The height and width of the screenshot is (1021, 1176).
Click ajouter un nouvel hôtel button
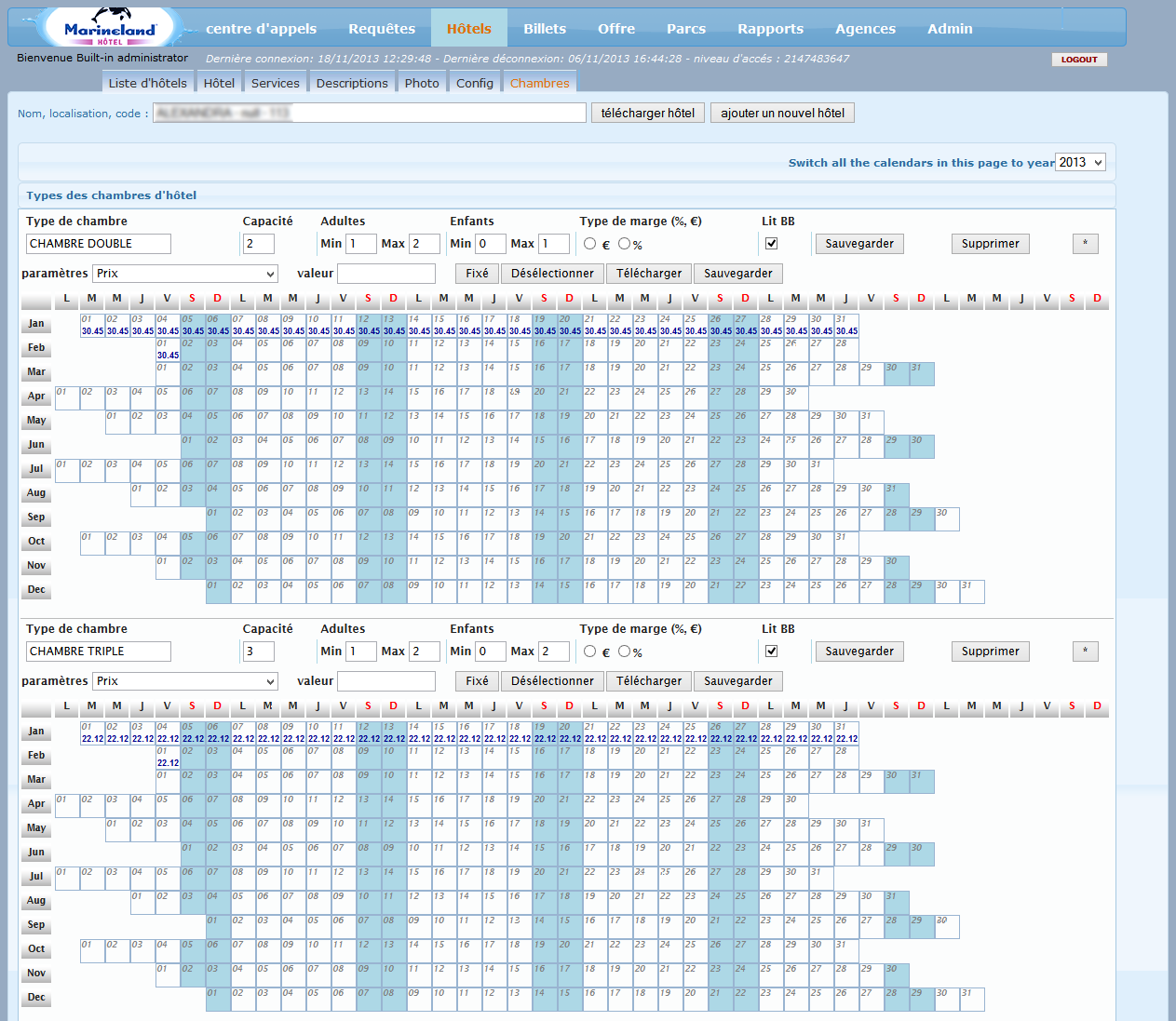pos(783,113)
